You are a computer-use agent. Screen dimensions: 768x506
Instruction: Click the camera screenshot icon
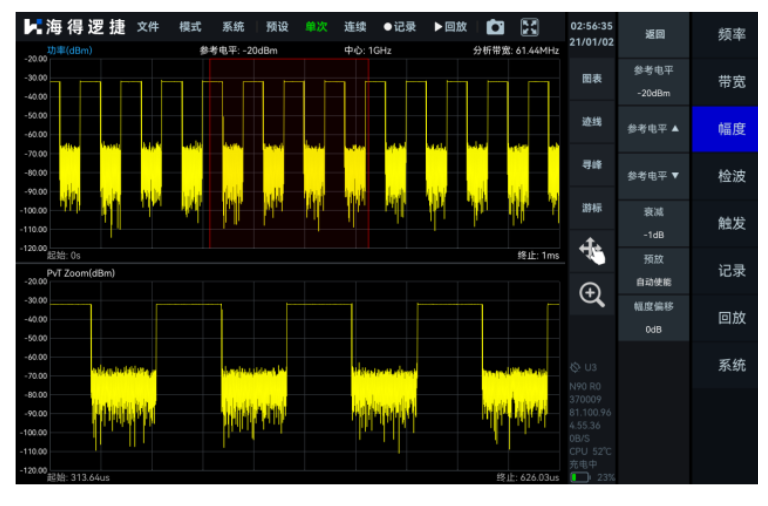[x=495, y=27]
